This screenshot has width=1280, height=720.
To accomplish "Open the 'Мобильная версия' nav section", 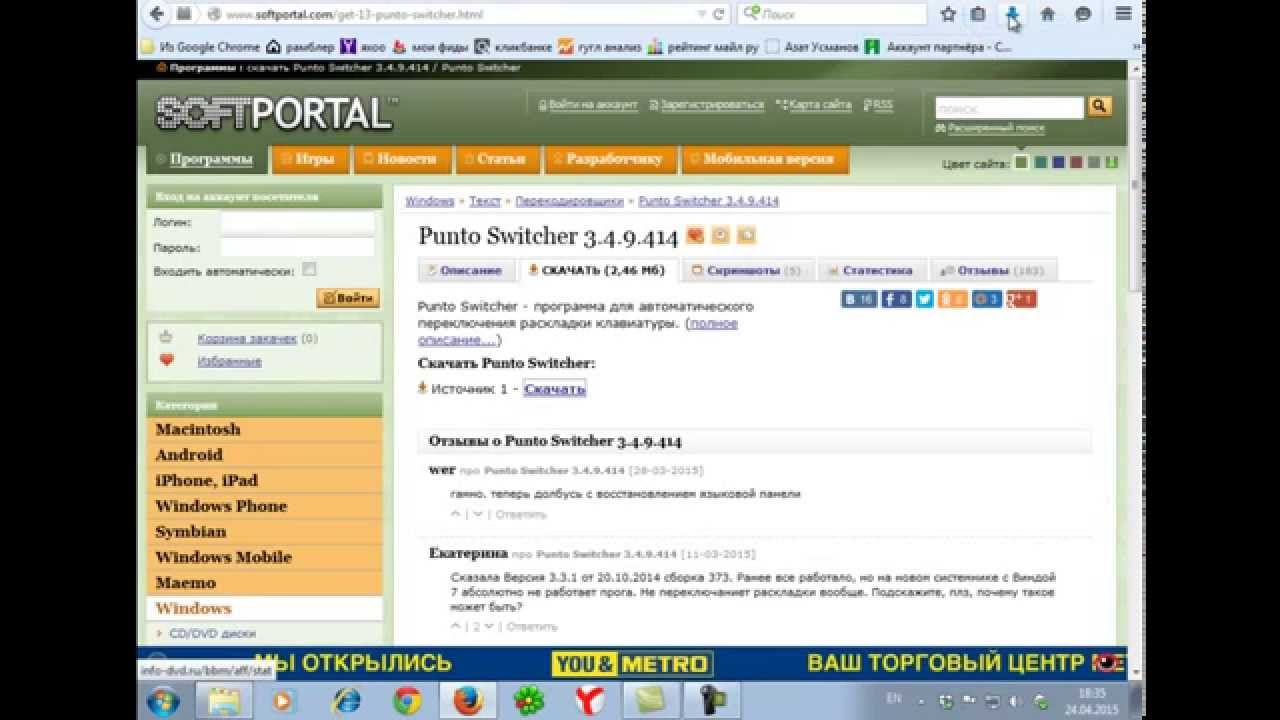I will 764,159.
